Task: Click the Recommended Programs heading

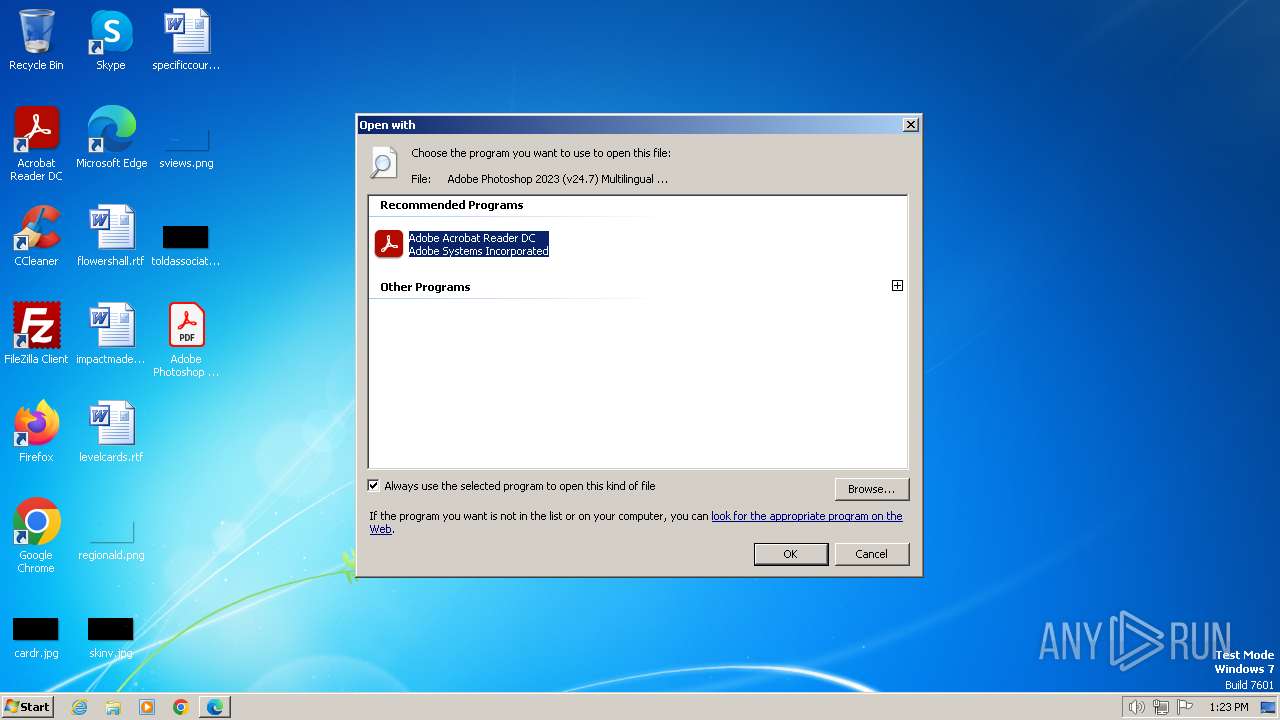Action: [451, 205]
